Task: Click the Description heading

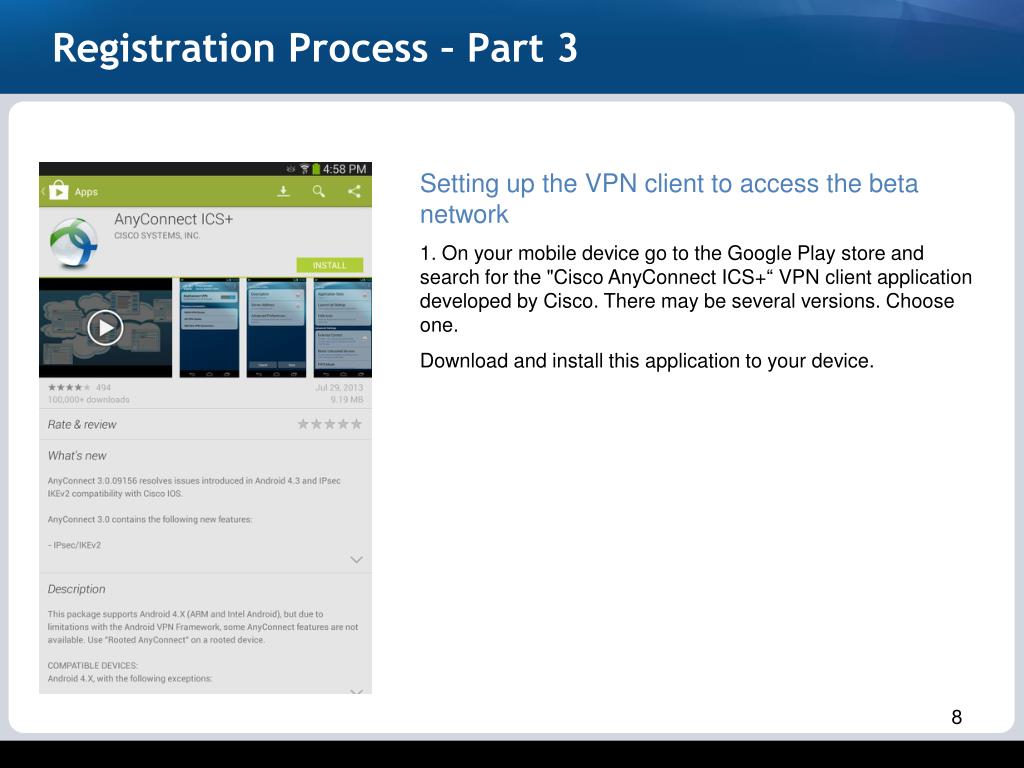Action: 76,589
